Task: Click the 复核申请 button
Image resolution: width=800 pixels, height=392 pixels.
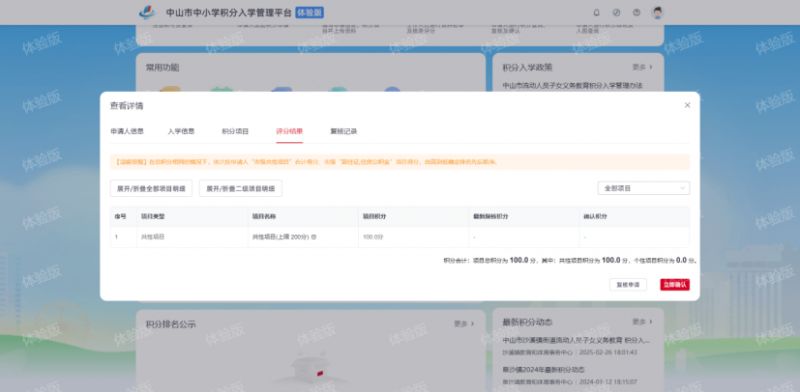Action: (628, 285)
